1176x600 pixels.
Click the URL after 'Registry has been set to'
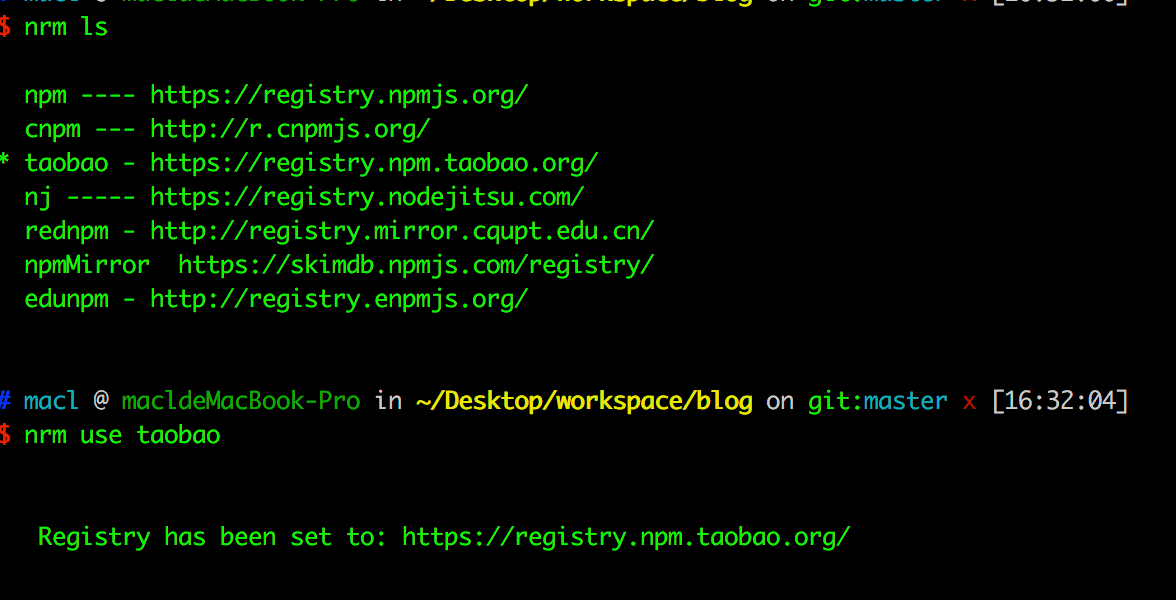[x=626, y=537]
